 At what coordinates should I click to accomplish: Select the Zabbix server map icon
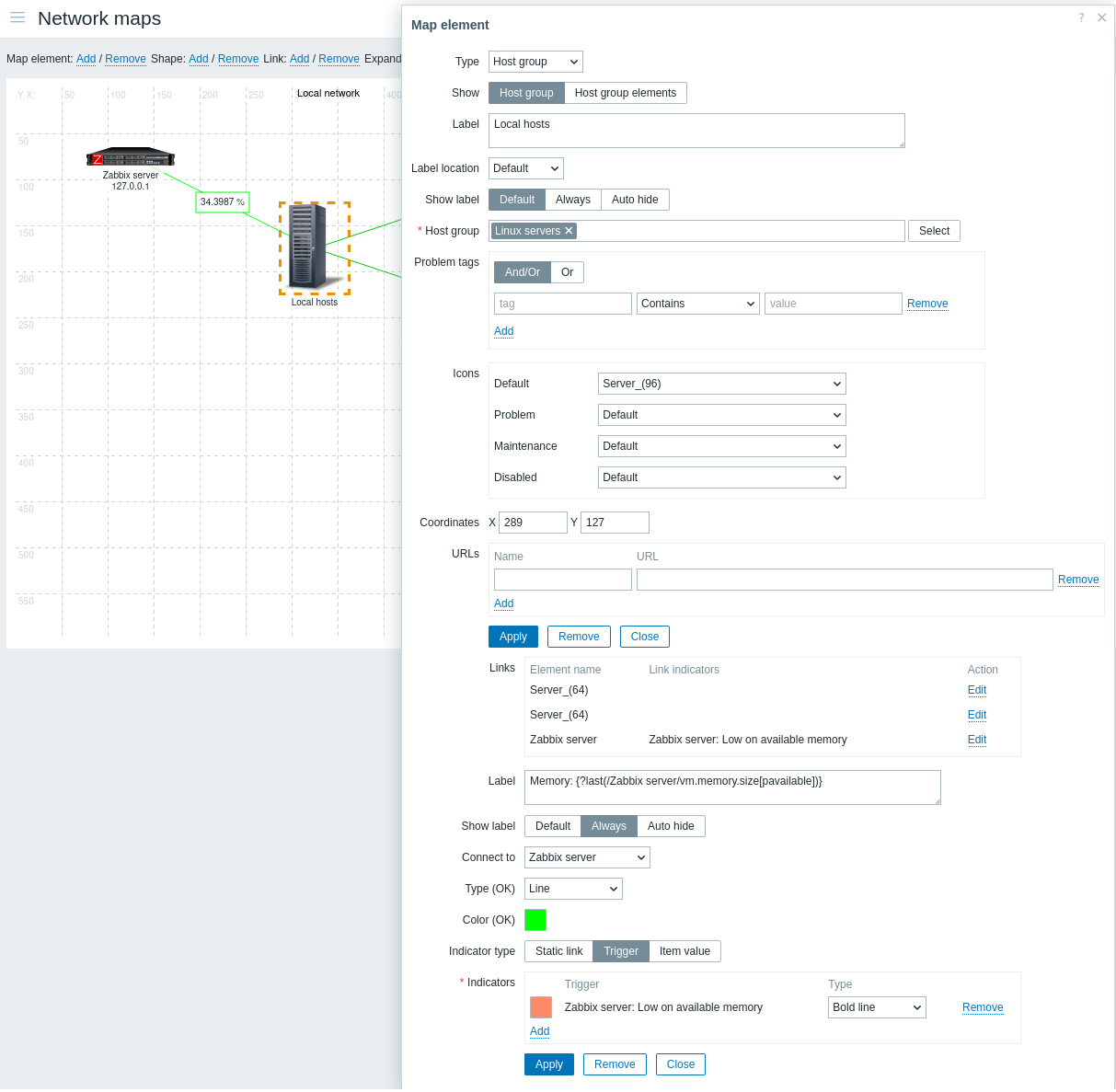131,157
